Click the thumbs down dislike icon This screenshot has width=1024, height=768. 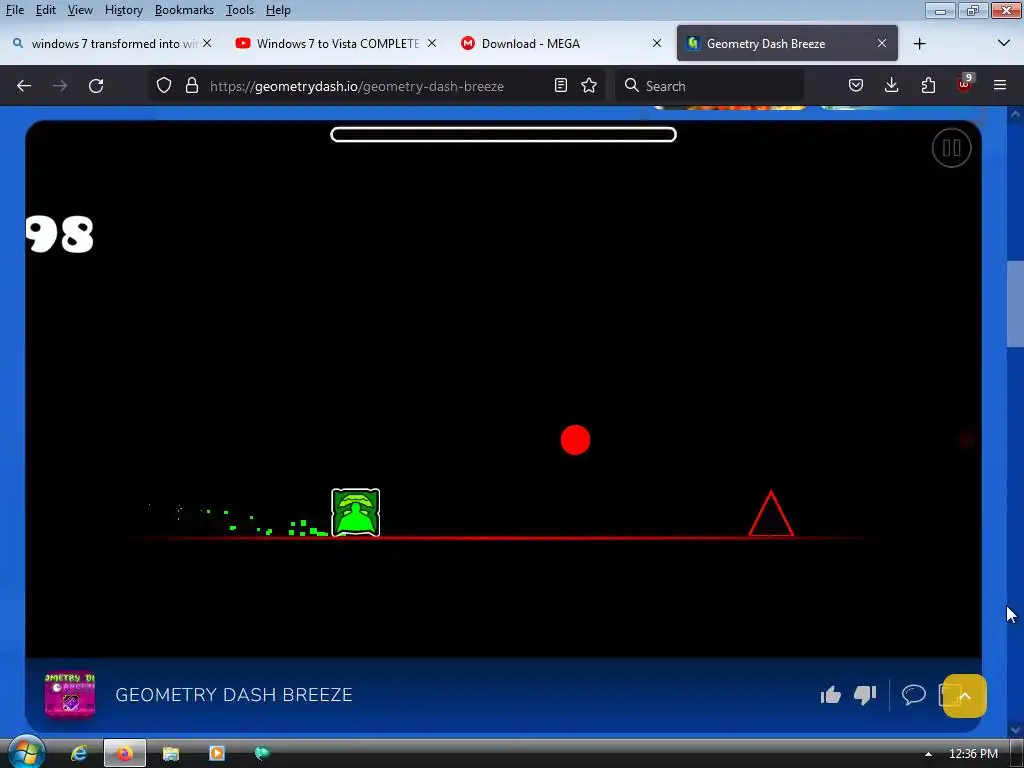(865, 695)
